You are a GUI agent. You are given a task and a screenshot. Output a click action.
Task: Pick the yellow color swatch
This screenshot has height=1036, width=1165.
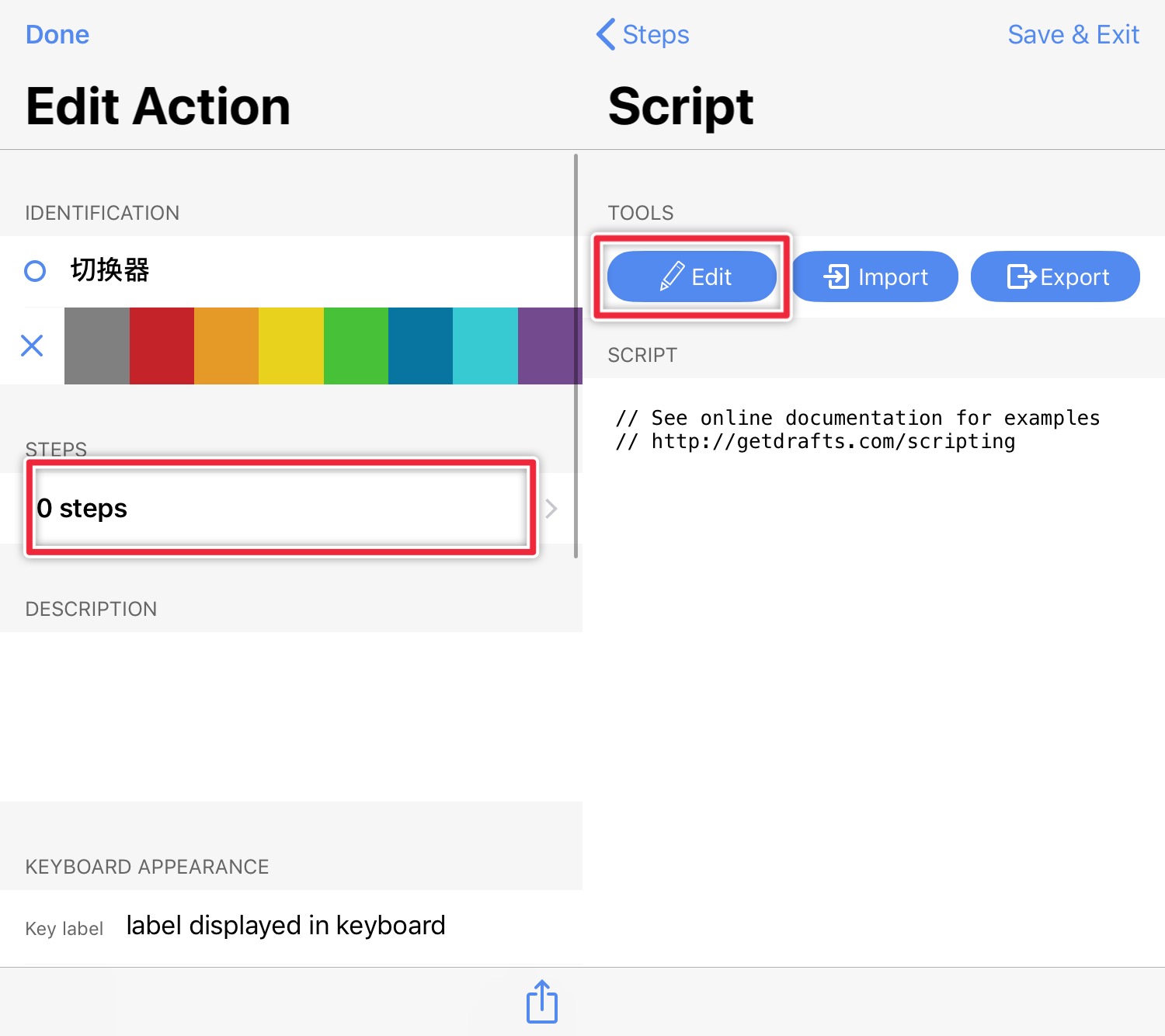click(x=291, y=346)
